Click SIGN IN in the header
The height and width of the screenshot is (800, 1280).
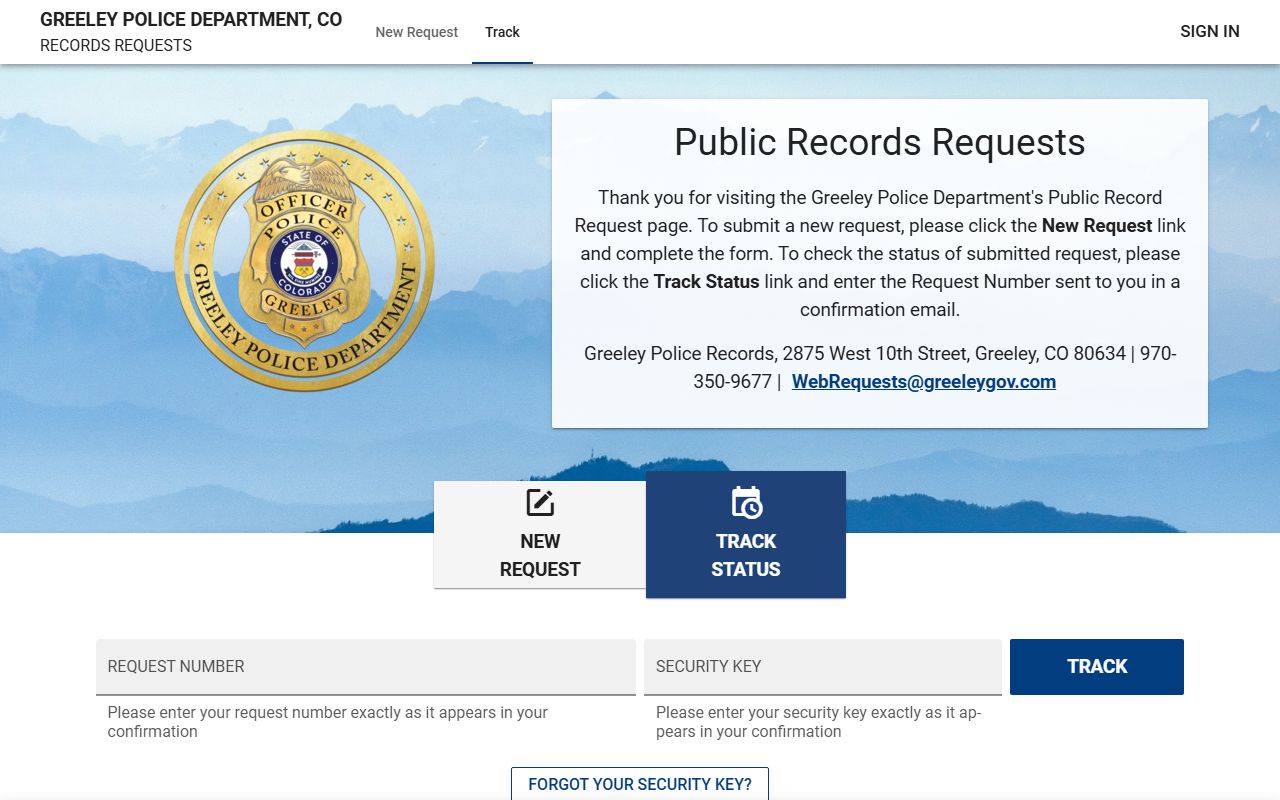click(x=1209, y=31)
